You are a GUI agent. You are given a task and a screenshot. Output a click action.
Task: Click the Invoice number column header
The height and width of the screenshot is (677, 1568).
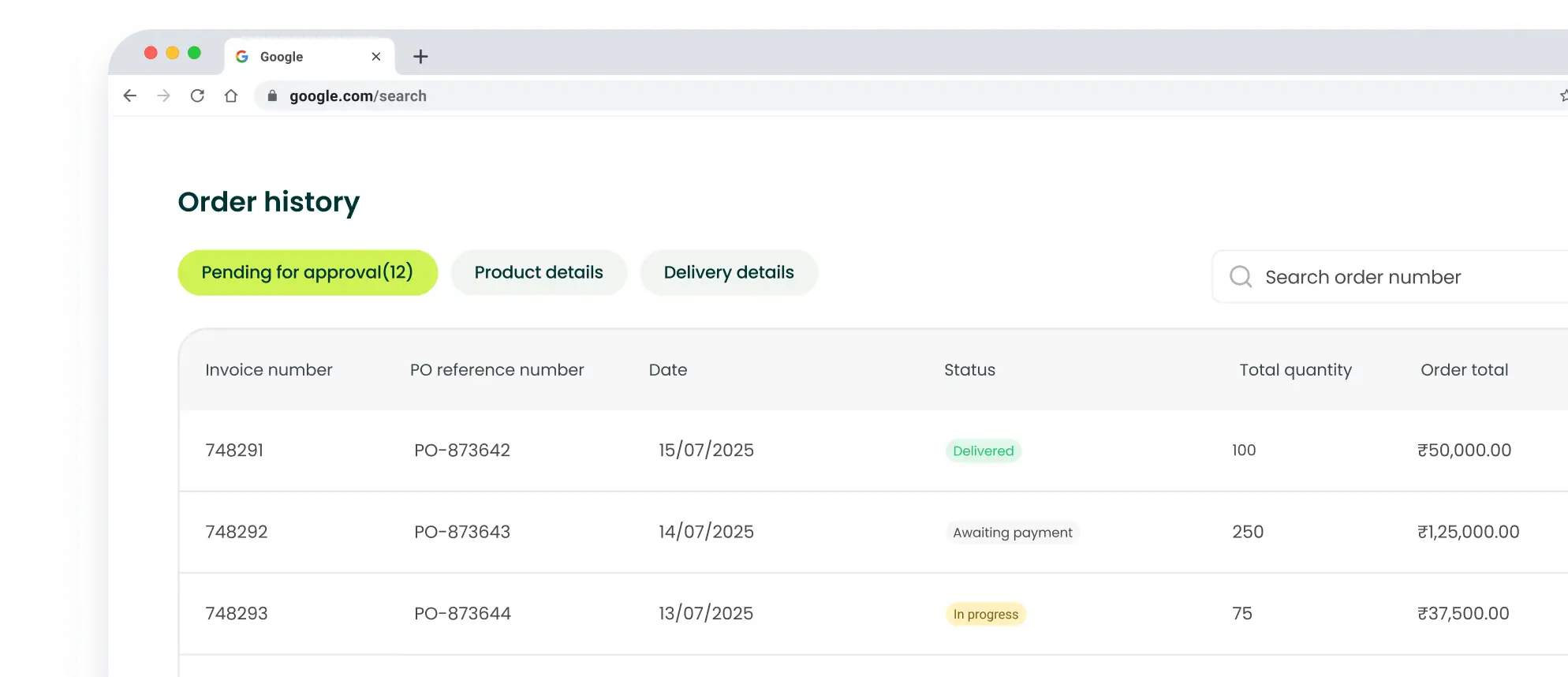269,369
